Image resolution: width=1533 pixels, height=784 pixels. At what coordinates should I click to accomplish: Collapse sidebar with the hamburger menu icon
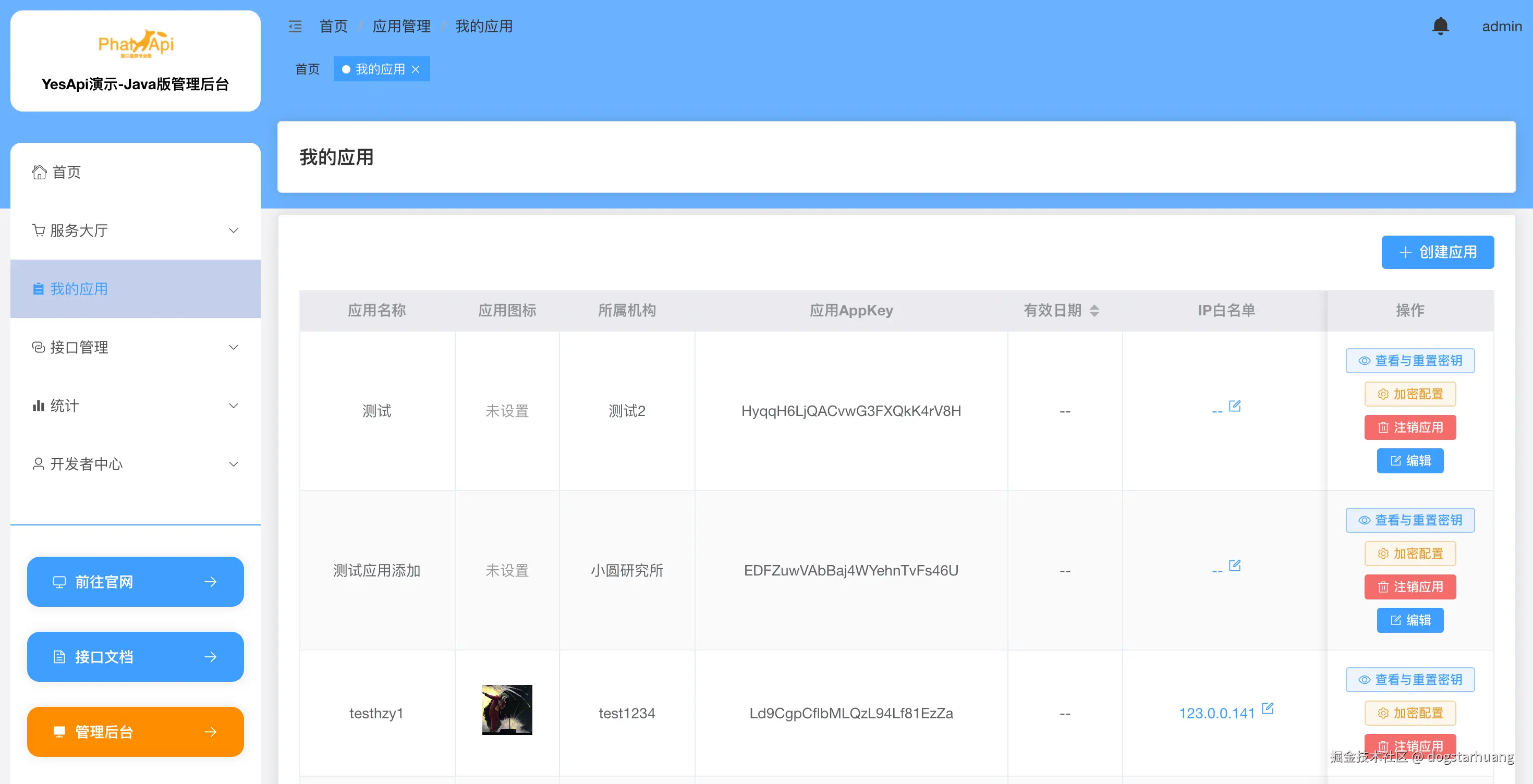pyautogui.click(x=295, y=26)
